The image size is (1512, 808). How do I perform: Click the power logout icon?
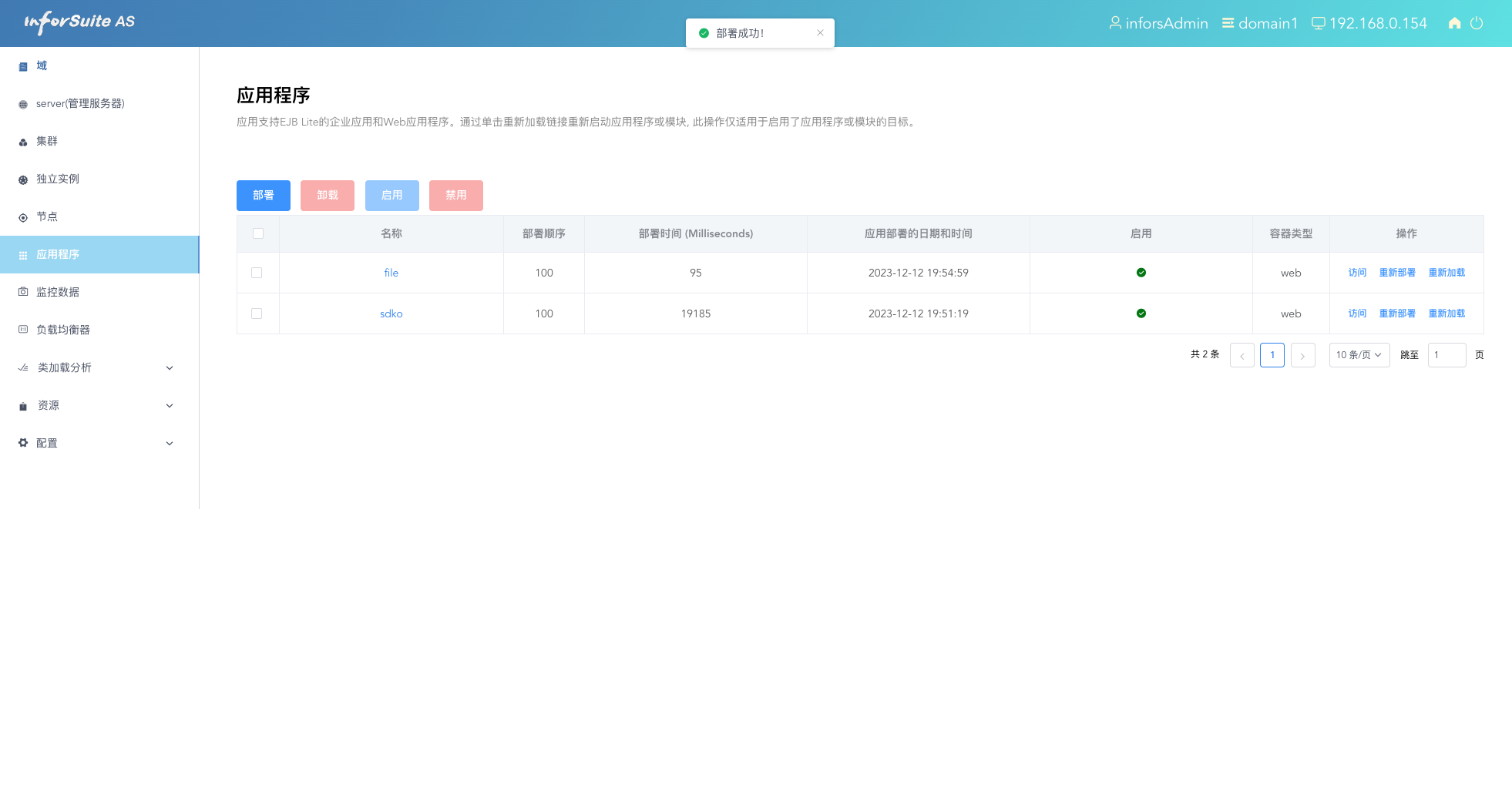click(x=1477, y=23)
